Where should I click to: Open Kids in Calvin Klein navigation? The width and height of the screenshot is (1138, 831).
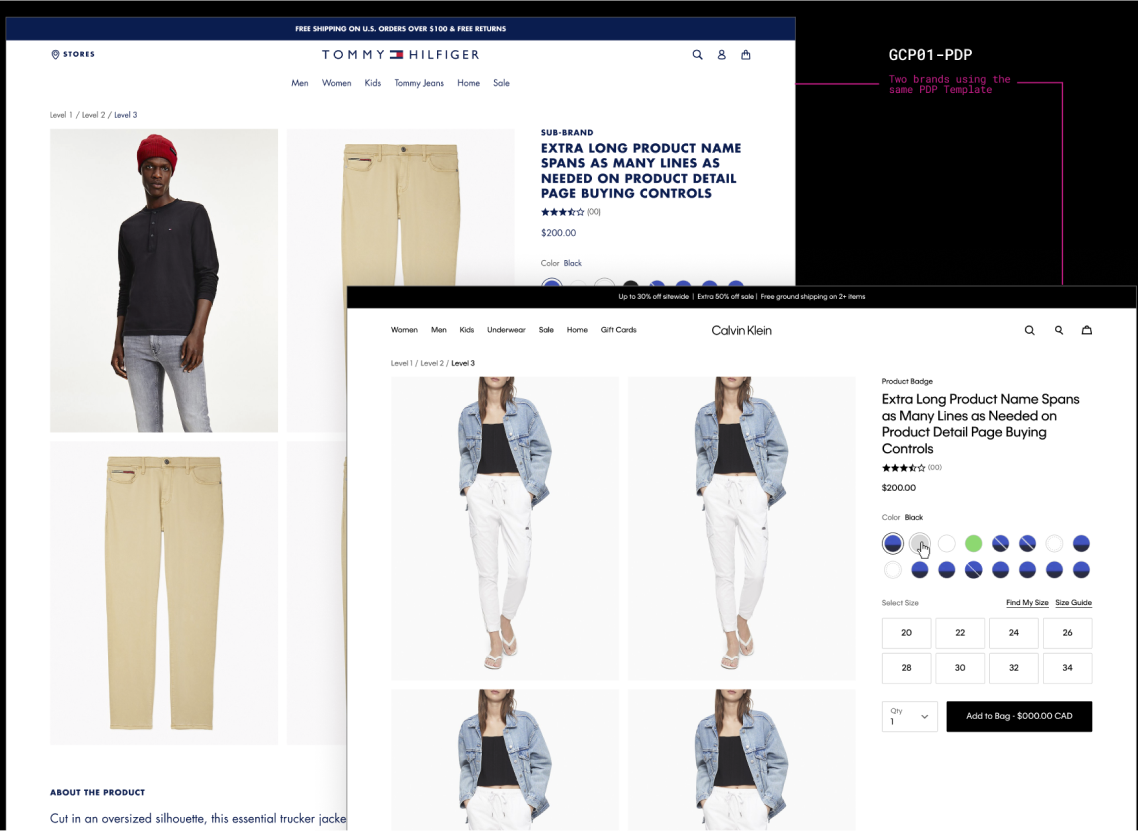click(467, 329)
